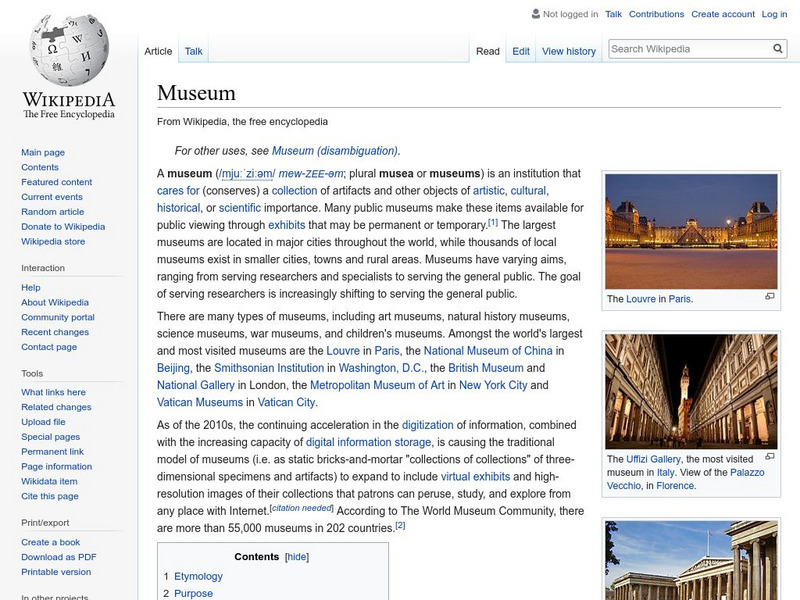Click the Log in link

[774, 14]
